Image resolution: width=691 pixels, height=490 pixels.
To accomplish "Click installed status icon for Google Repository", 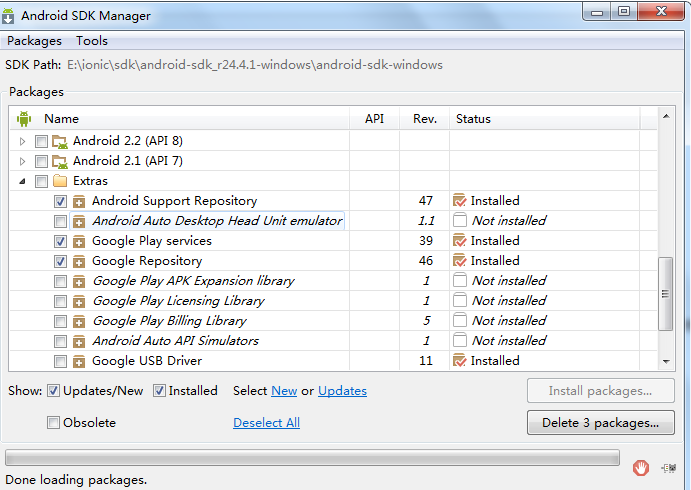I will [460, 261].
